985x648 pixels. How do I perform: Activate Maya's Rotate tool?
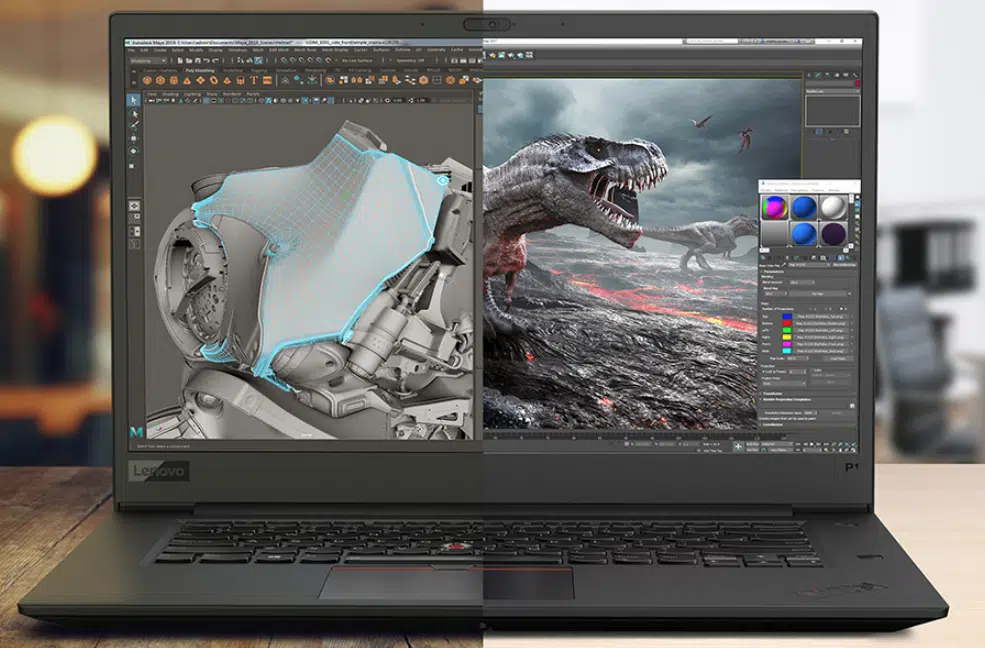pos(132,151)
